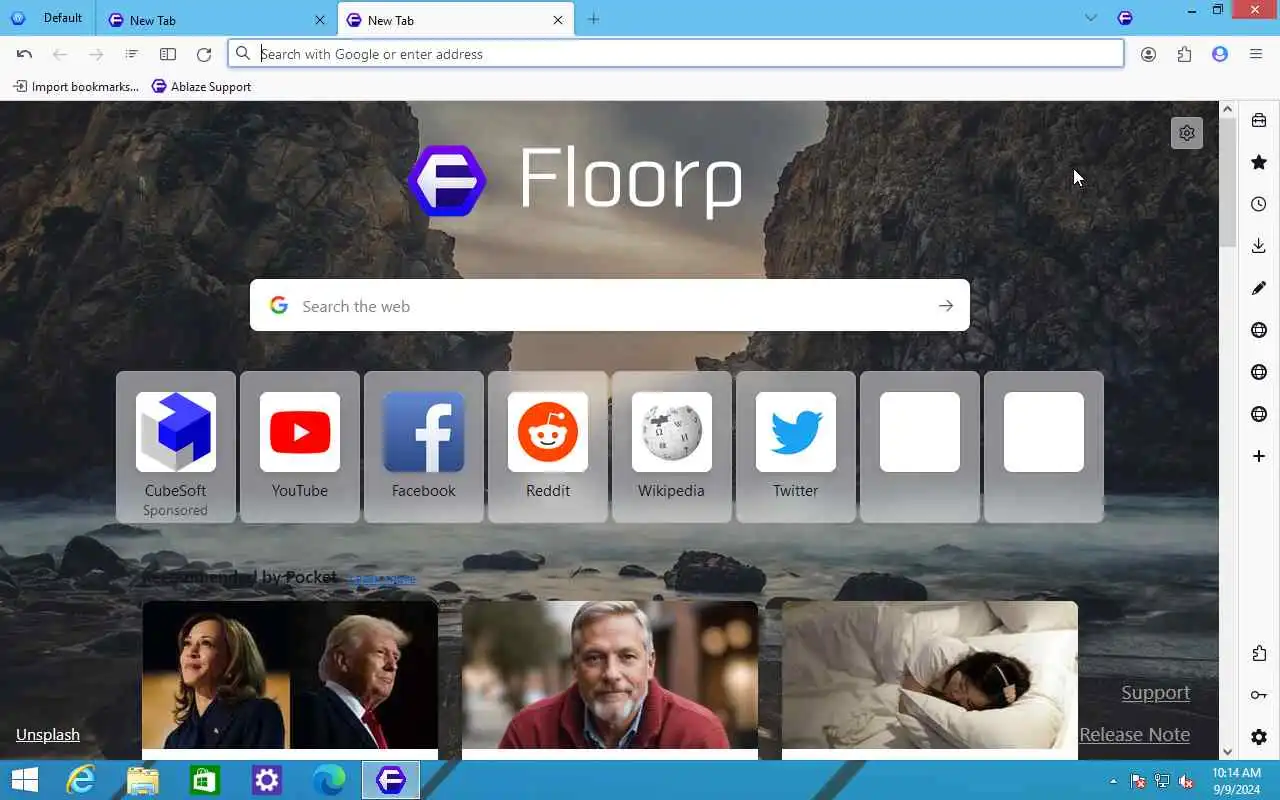
Task: Open a new tab with plus button
Action: coord(594,19)
